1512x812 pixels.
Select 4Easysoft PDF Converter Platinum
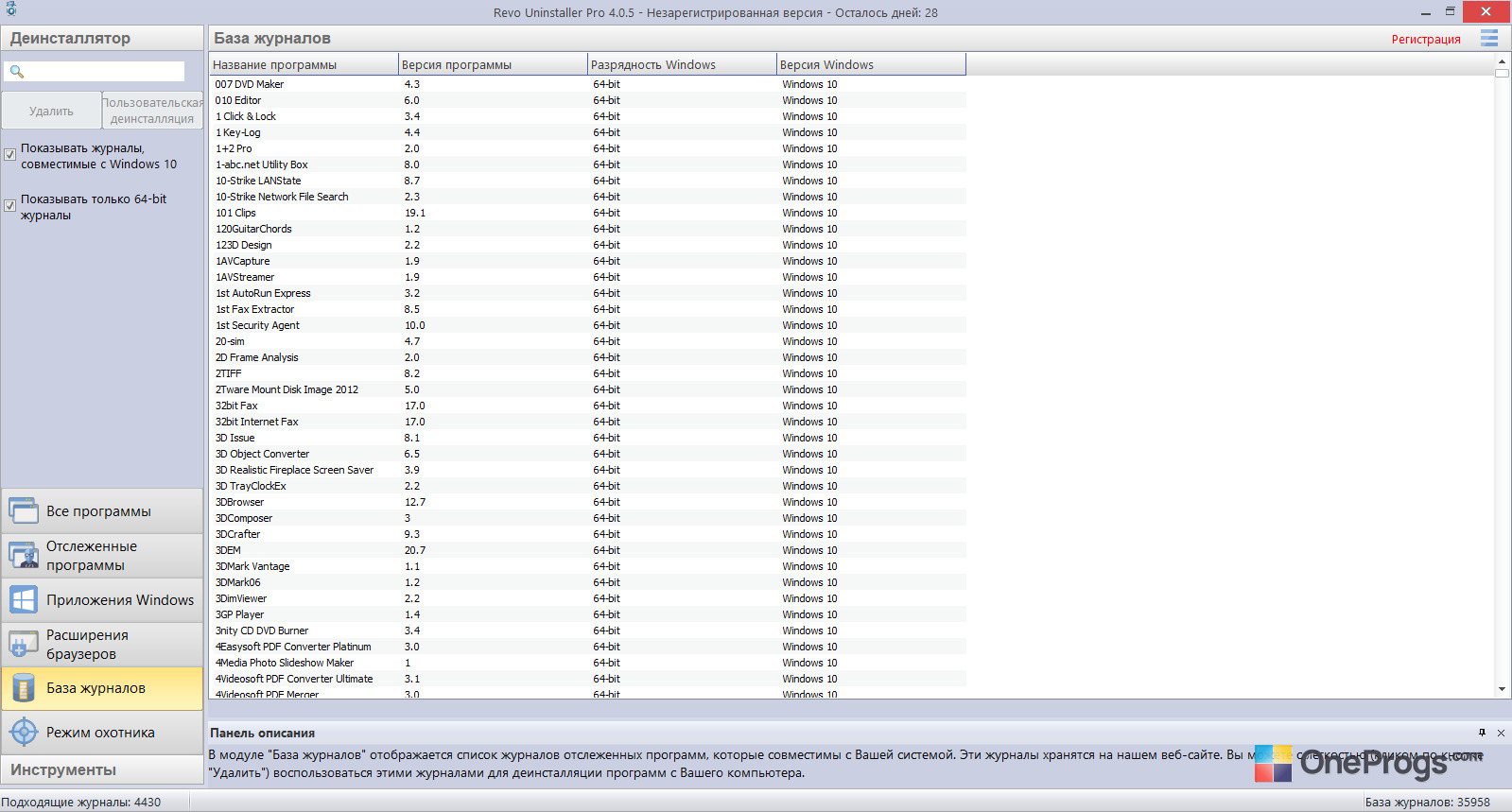click(587, 647)
